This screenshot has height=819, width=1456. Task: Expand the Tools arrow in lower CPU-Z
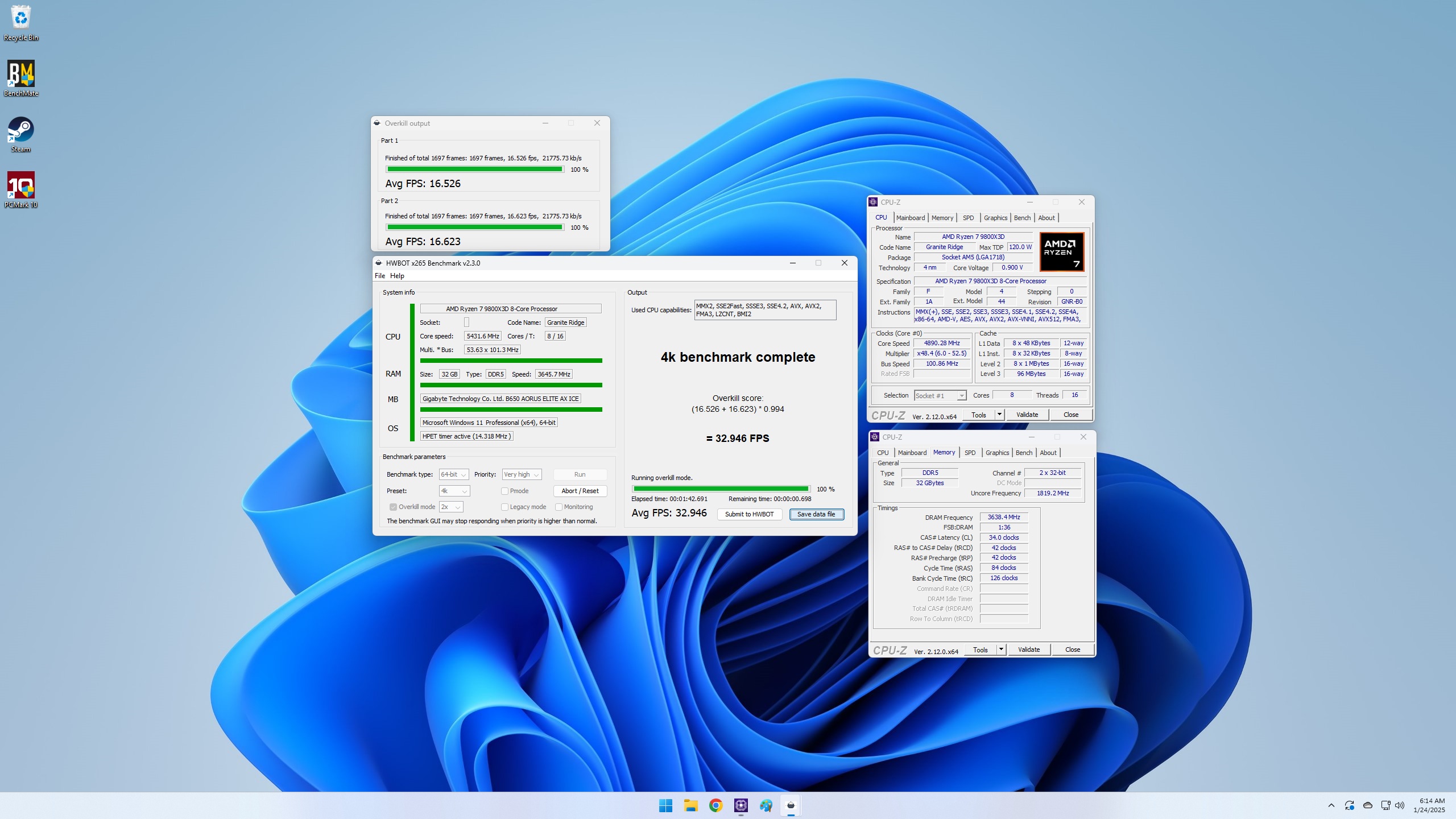(x=1001, y=650)
